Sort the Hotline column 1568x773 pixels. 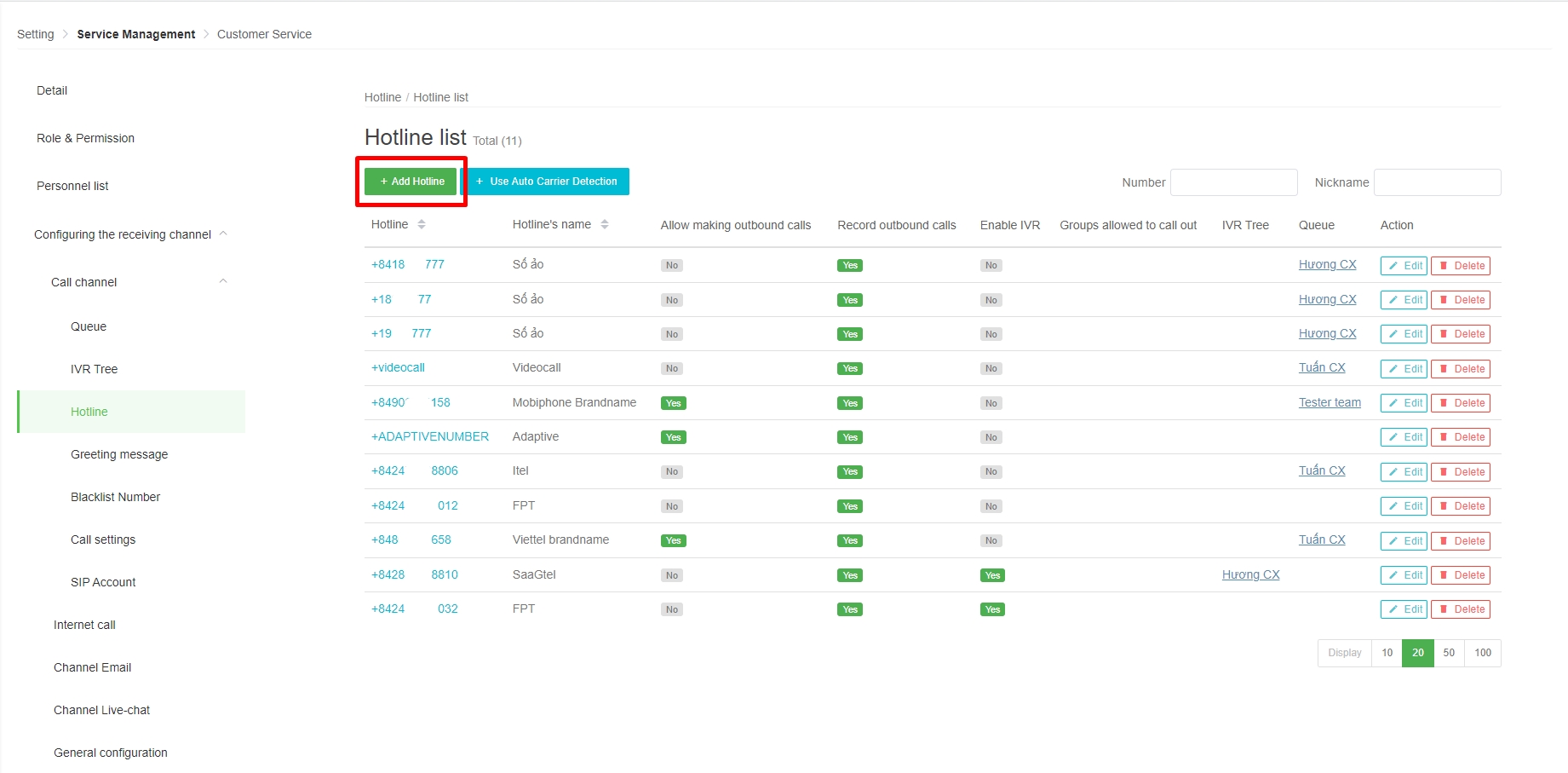point(421,225)
